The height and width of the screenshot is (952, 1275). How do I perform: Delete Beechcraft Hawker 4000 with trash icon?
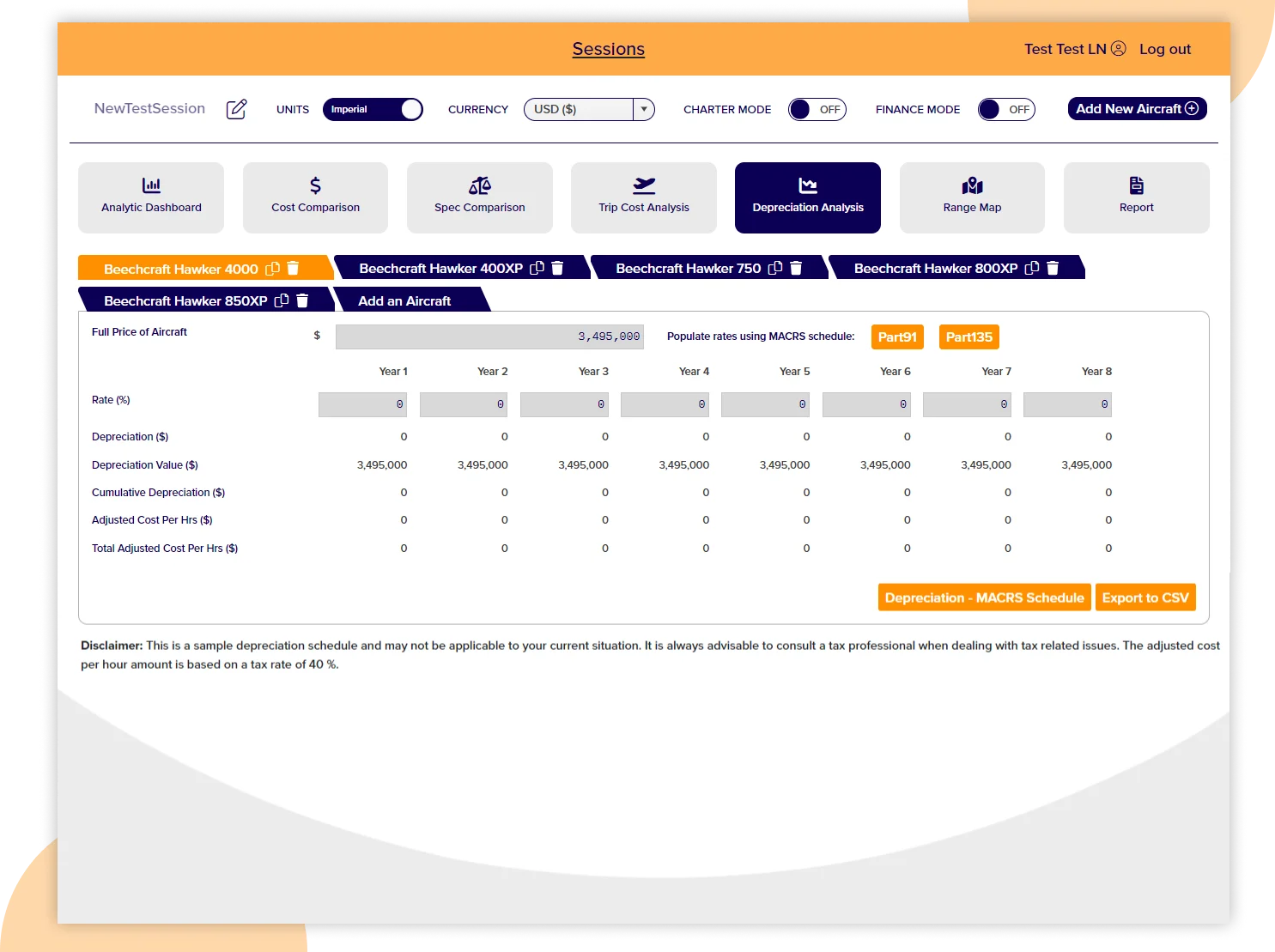tap(293, 268)
